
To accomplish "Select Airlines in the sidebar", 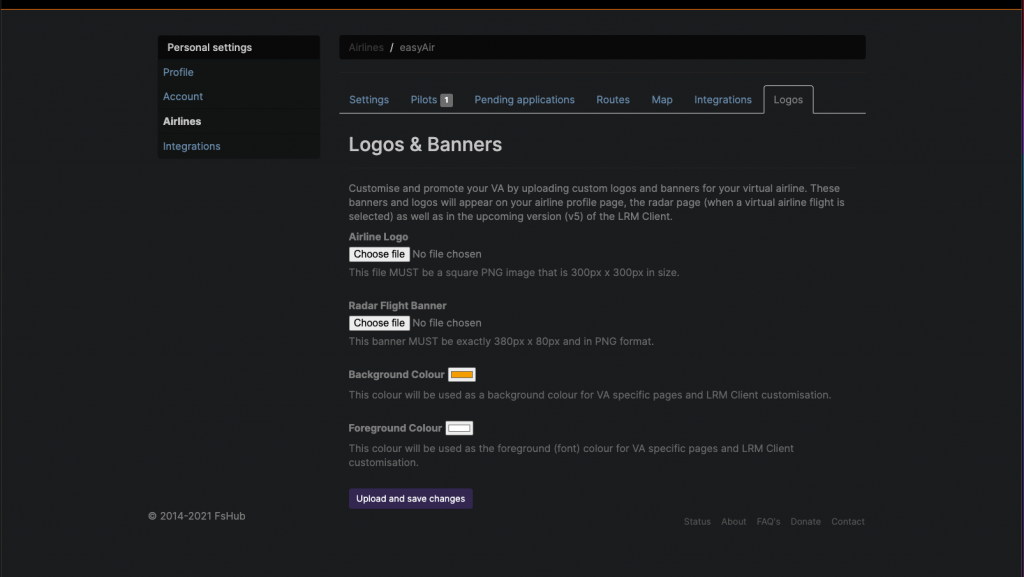I will pos(182,121).
